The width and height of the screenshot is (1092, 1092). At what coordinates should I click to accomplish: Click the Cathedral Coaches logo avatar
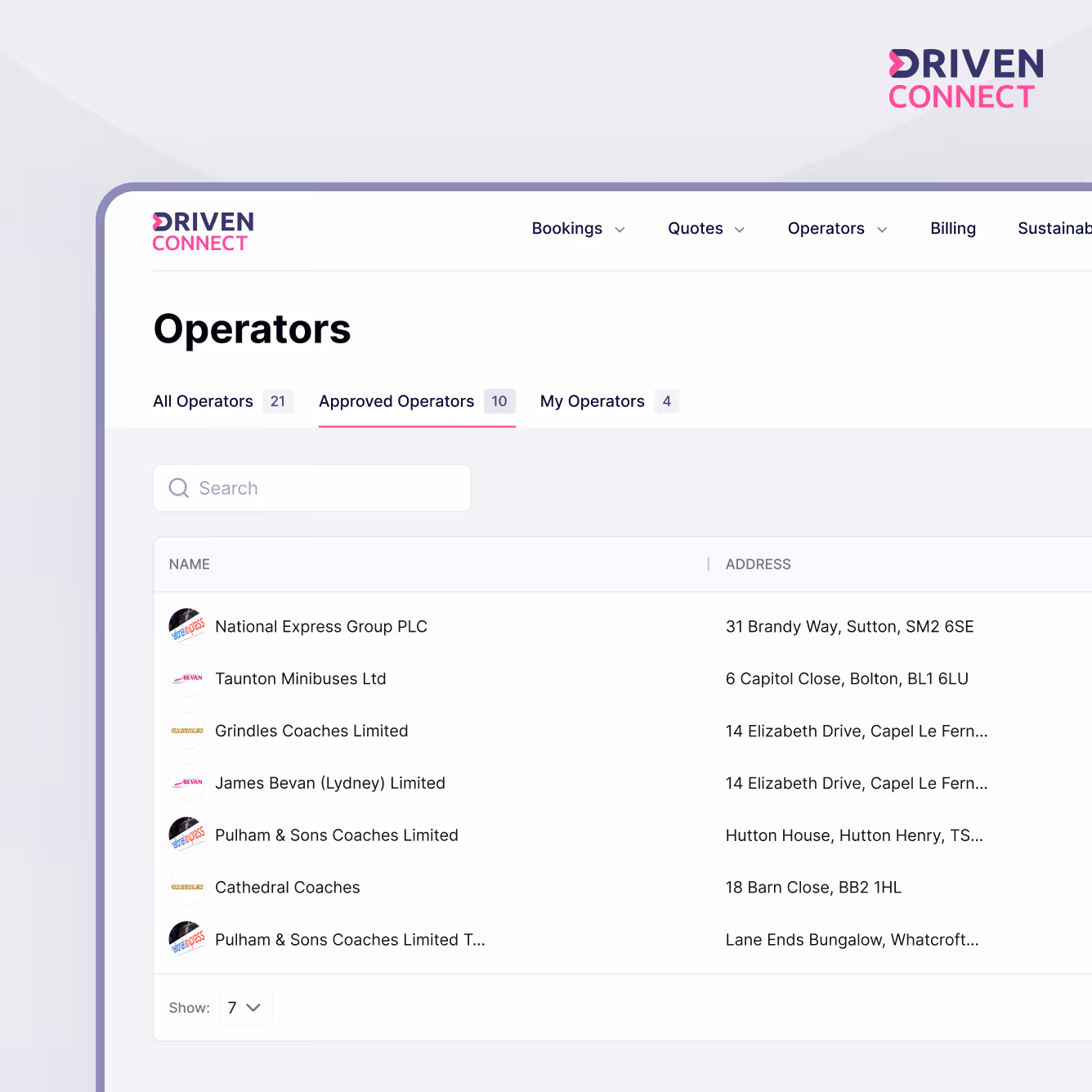pyautogui.click(x=187, y=888)
